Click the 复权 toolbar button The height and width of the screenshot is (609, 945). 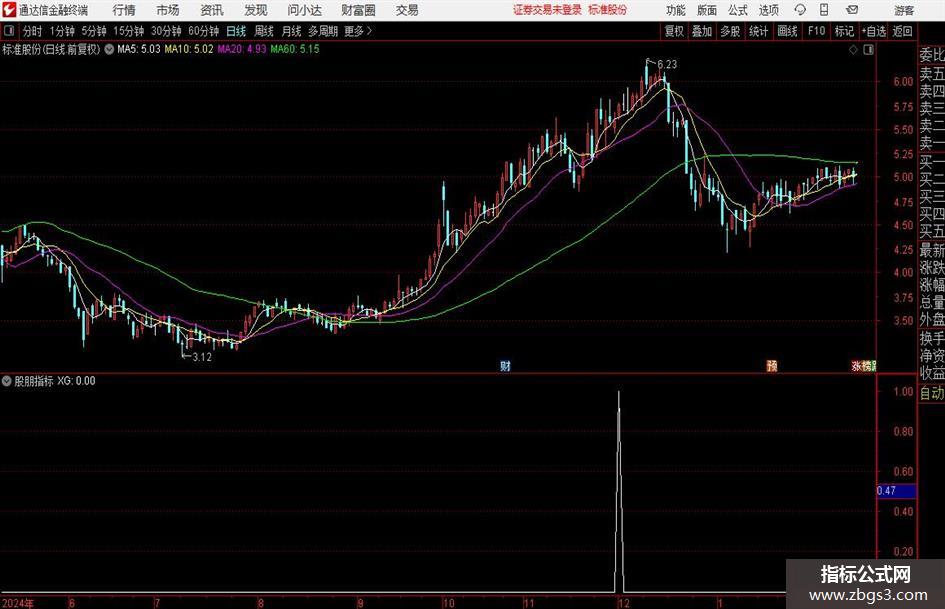tap(674, 31)
